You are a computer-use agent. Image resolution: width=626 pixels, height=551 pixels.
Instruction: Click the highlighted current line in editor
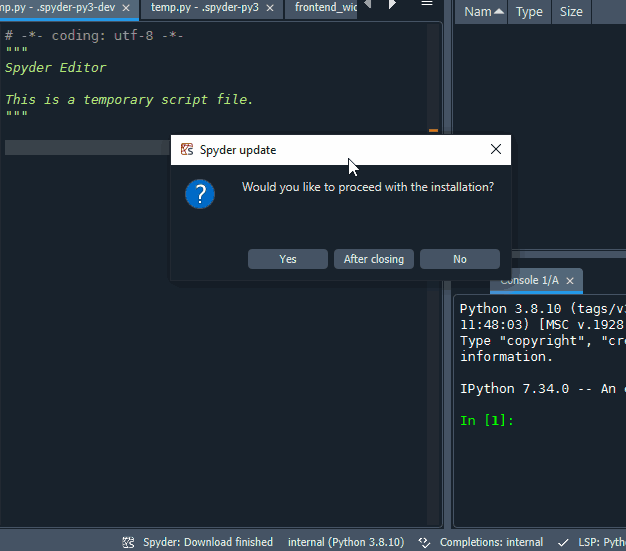(x=88, y=147)
